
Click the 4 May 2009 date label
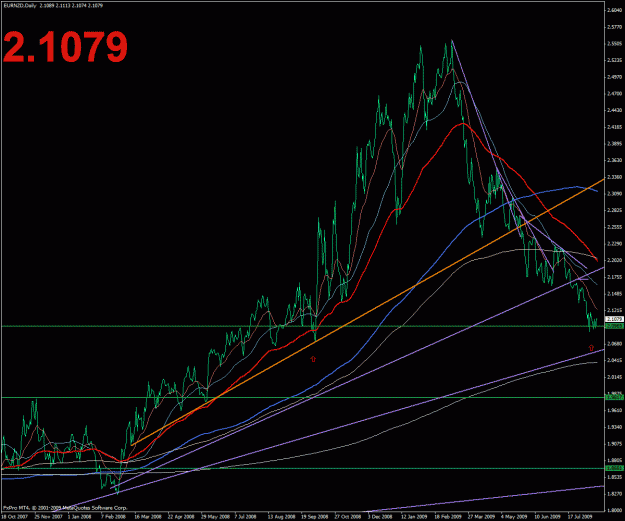point(513,517)
